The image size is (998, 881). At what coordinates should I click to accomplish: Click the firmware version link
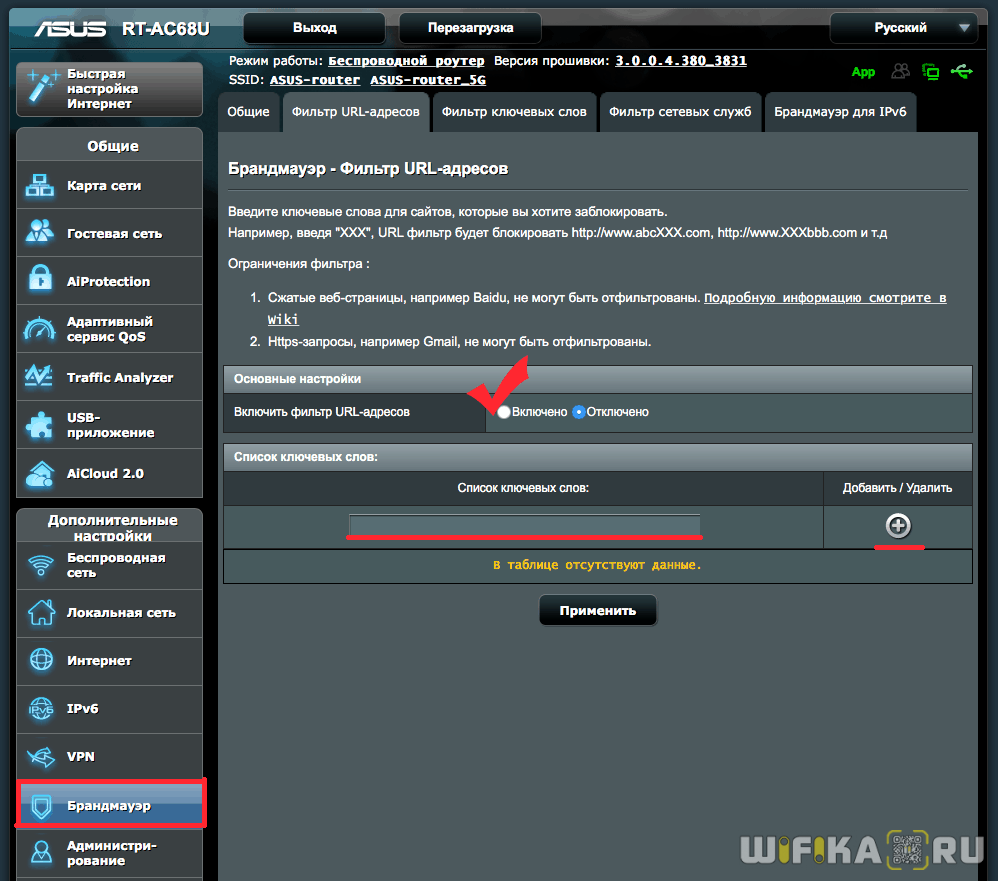click(x=680, y=61)
